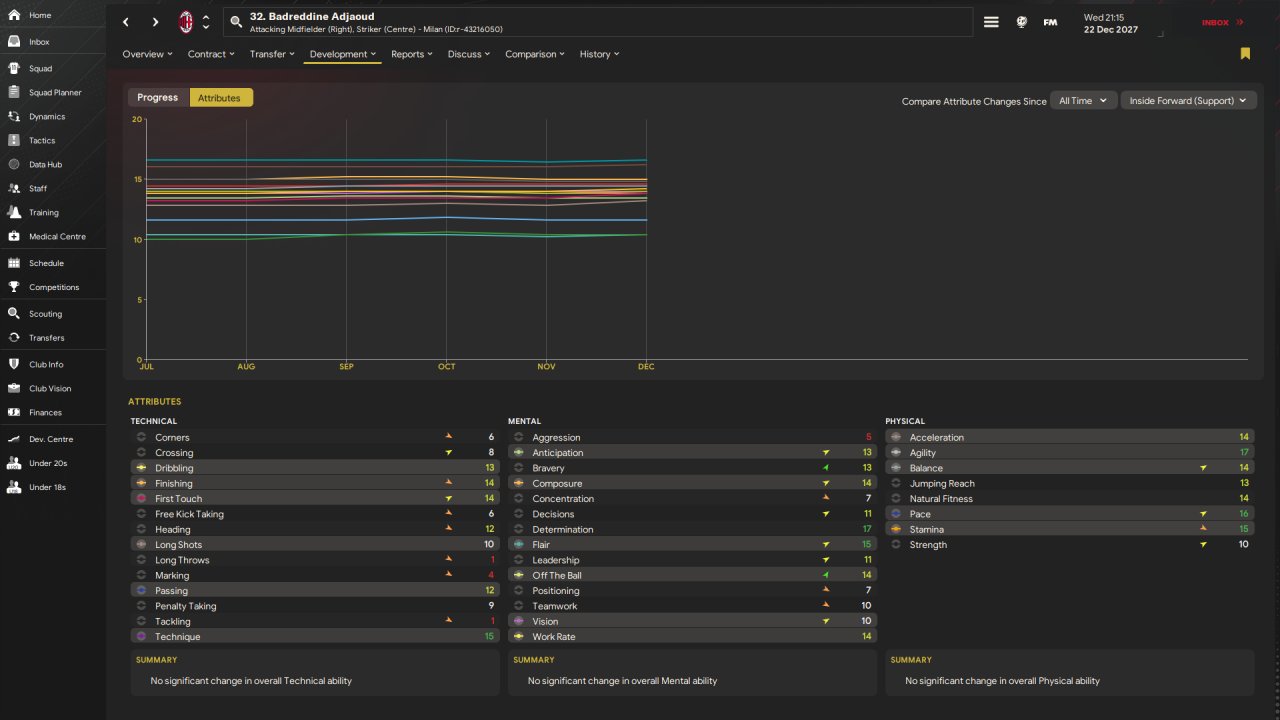Screen dimensions: 1280x720
Task: Click the yellow bookmark icon
Action: [1245, 54]
